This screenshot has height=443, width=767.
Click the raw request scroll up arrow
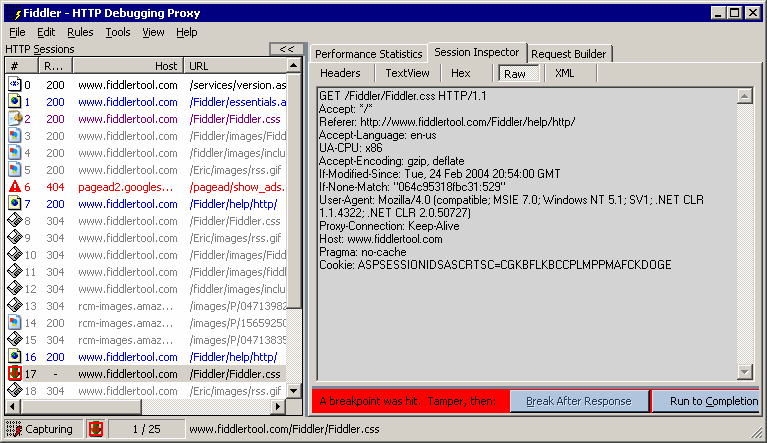(744, 96)
